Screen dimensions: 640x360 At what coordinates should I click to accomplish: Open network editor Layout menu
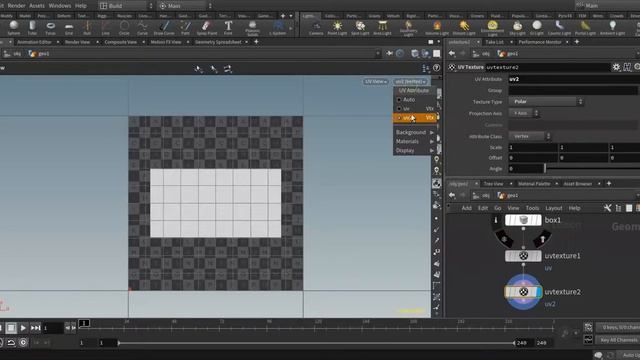pyautogui.click(x=553, y=208)
